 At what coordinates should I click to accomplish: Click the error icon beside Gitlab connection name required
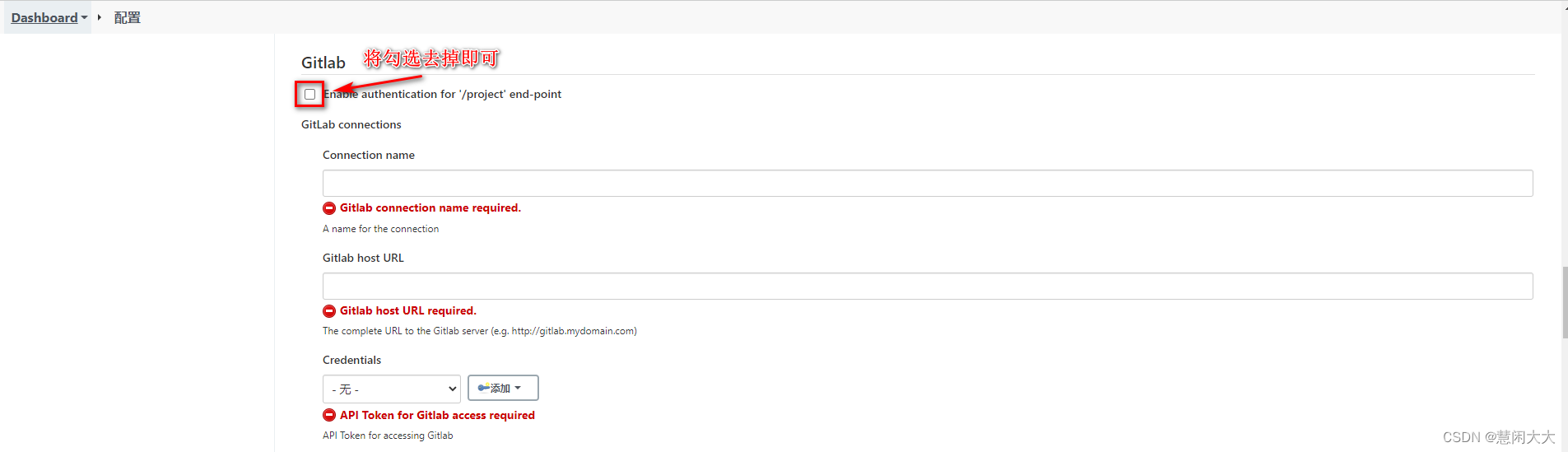tap(329, 208)
